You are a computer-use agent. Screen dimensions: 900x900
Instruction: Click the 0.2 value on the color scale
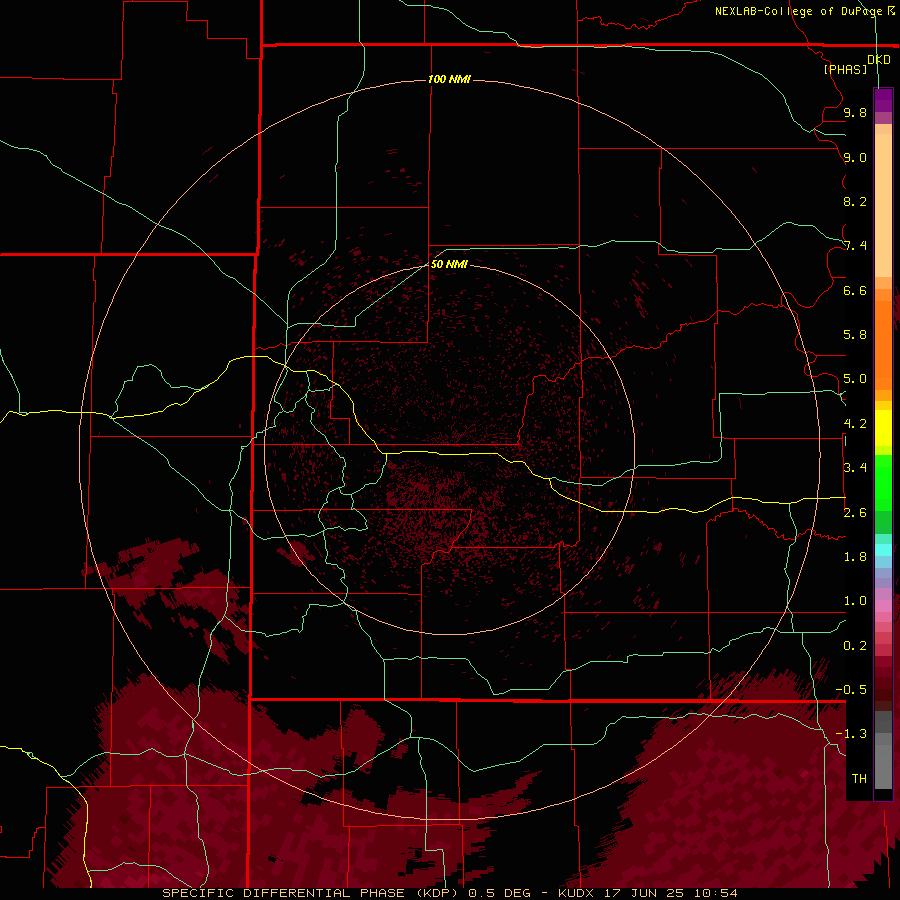tap(855, 646)
